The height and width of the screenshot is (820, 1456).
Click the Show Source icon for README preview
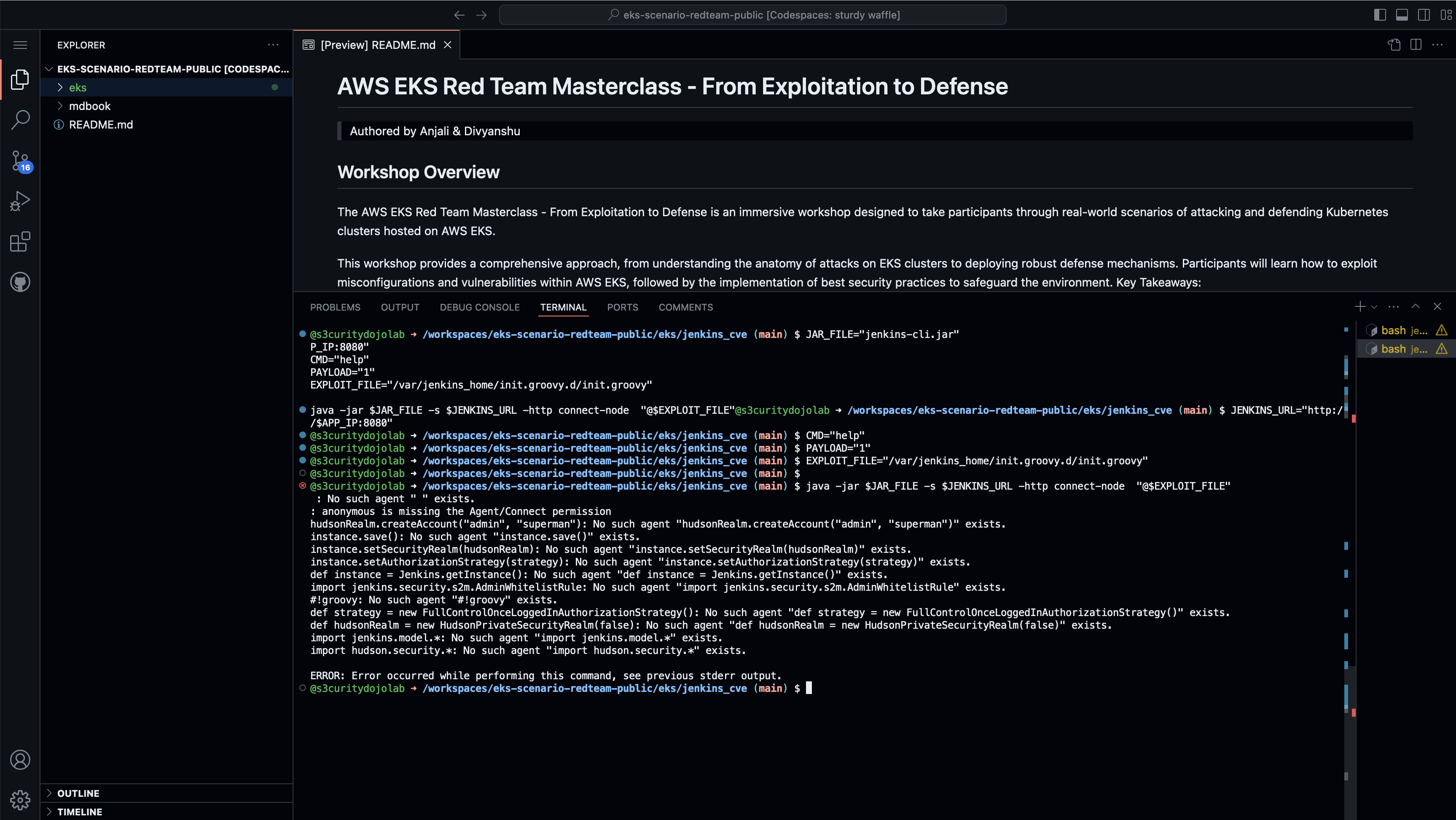[x=1394, y=45]
